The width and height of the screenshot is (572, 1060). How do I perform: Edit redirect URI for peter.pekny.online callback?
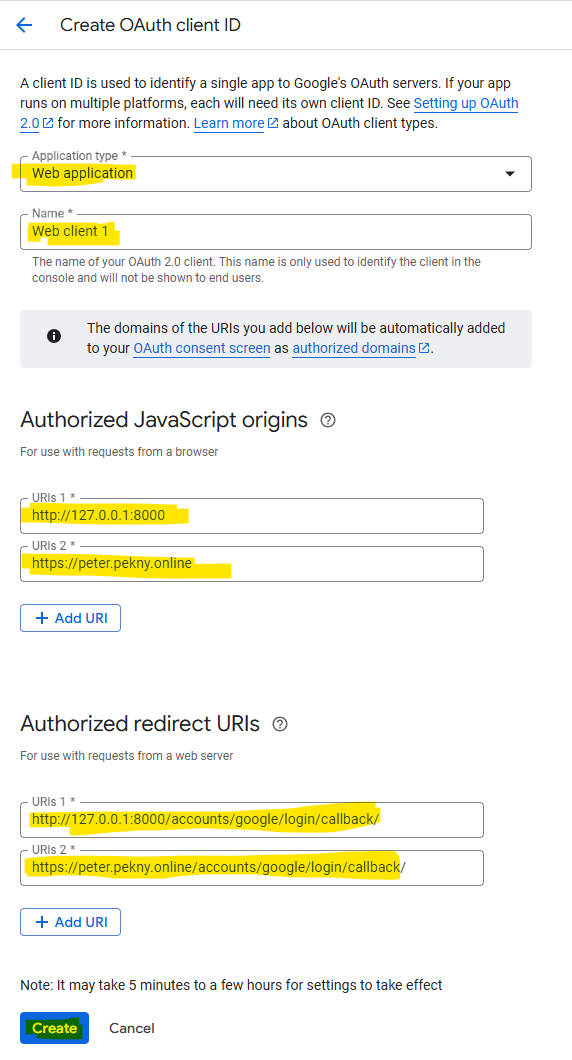tap(252, 867)
